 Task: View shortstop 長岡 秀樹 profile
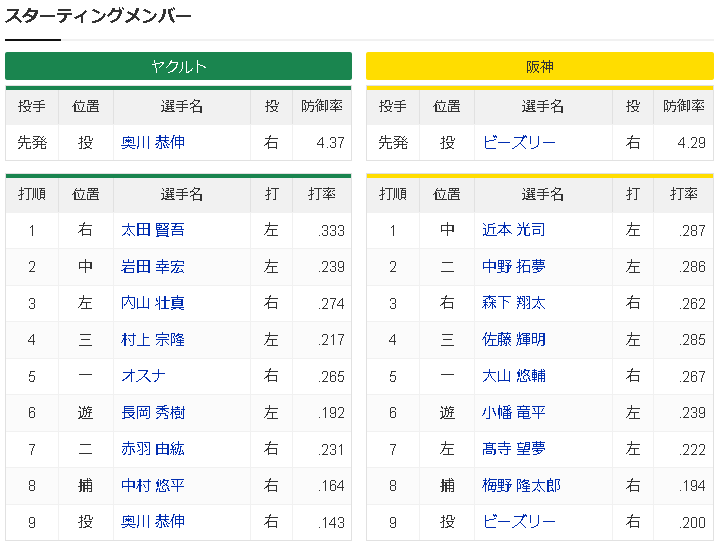tap(153, 412)
